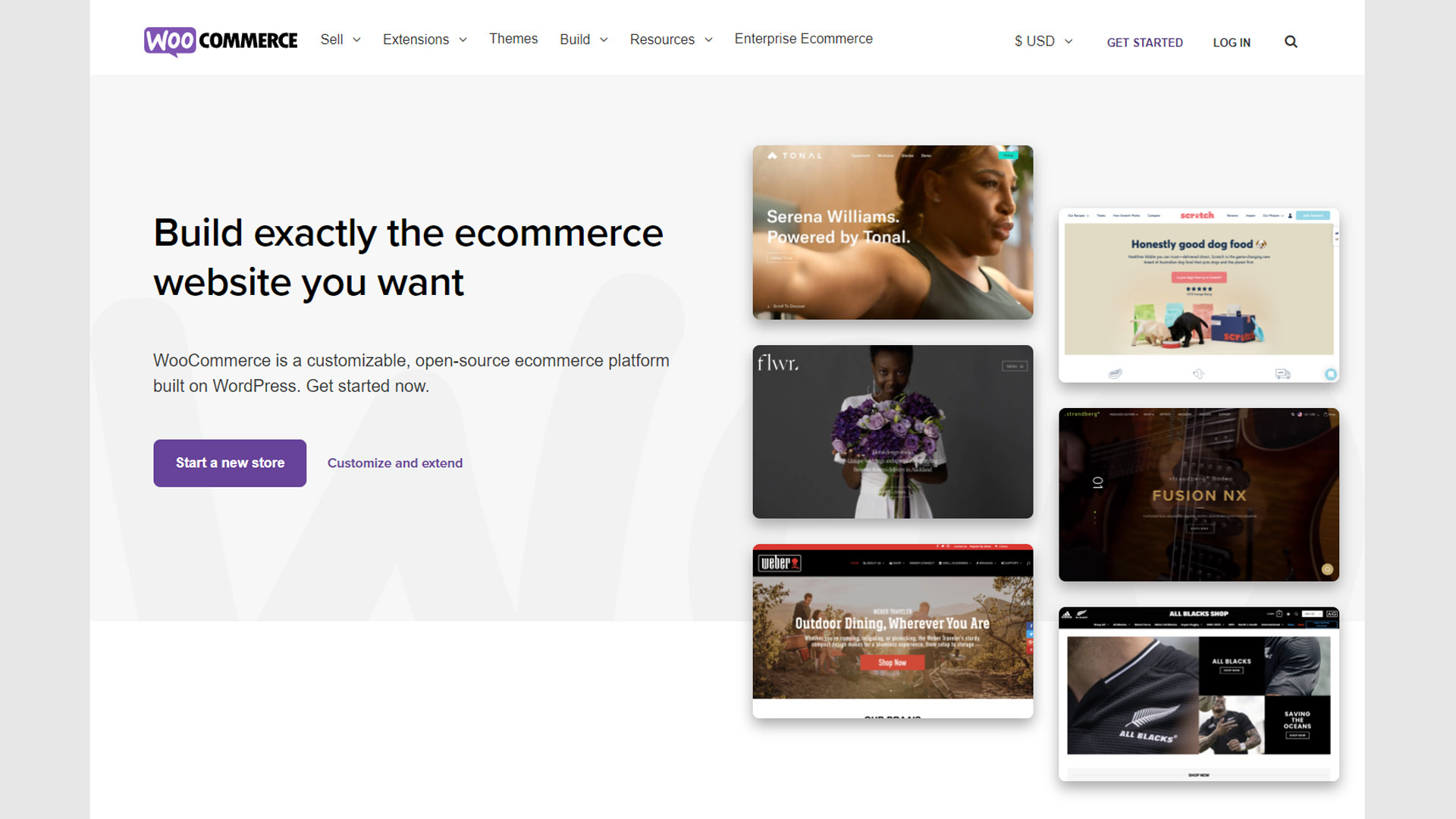
Task: Open the Customize and extend link
Action: pos(394,463)
